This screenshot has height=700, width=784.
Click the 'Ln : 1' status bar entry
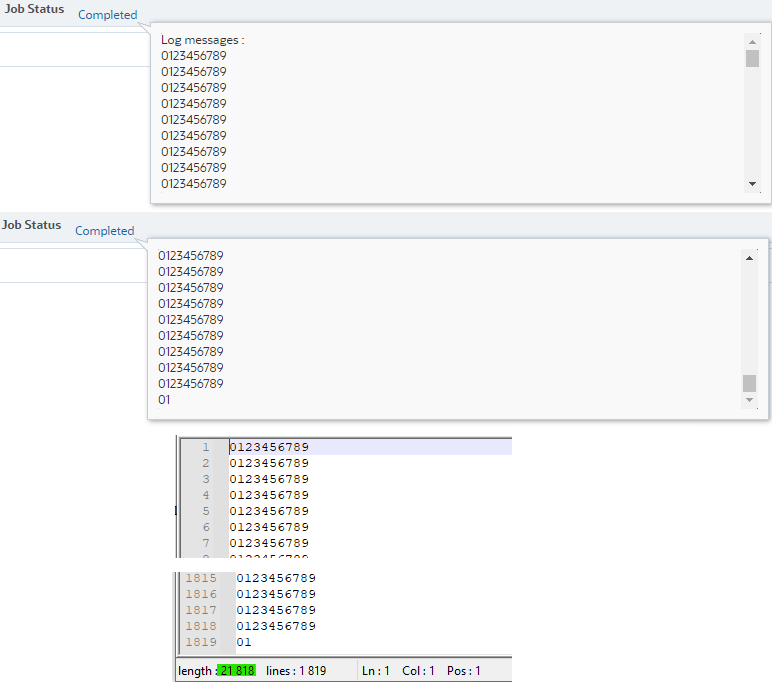click(x=376, y=670)
